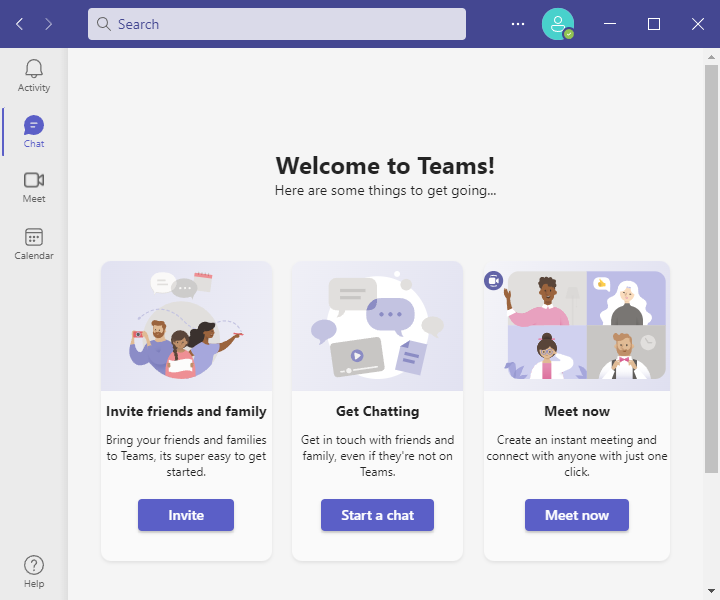Open the Meet camera icon

click(34, 180)
